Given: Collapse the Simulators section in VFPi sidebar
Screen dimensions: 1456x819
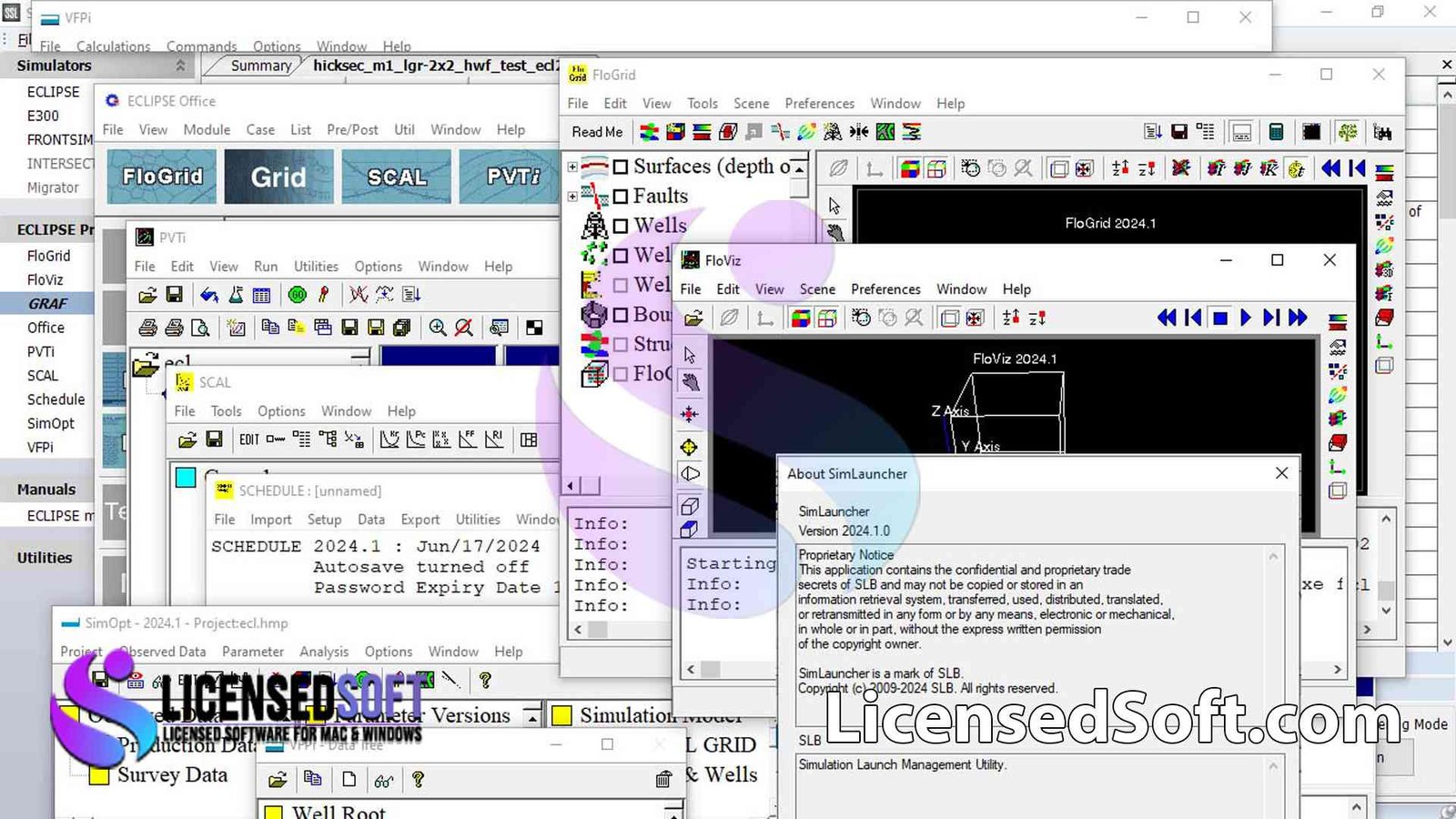Looking at the screenshot, I should (180, 66).
